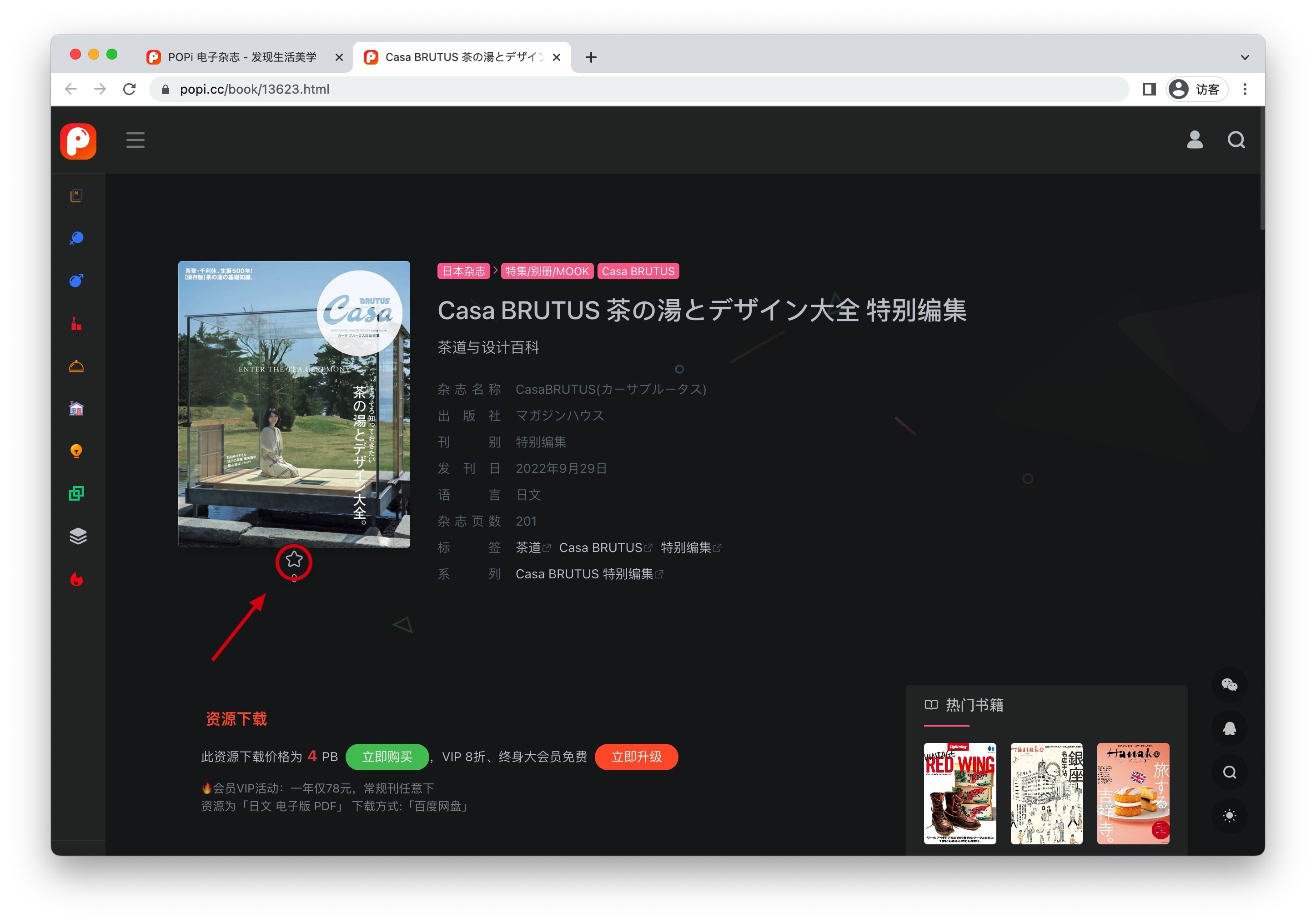The image size is (1316, 923).
Task: Open the WeChat sharing icon on right edge
Action: coord(1230,685)
